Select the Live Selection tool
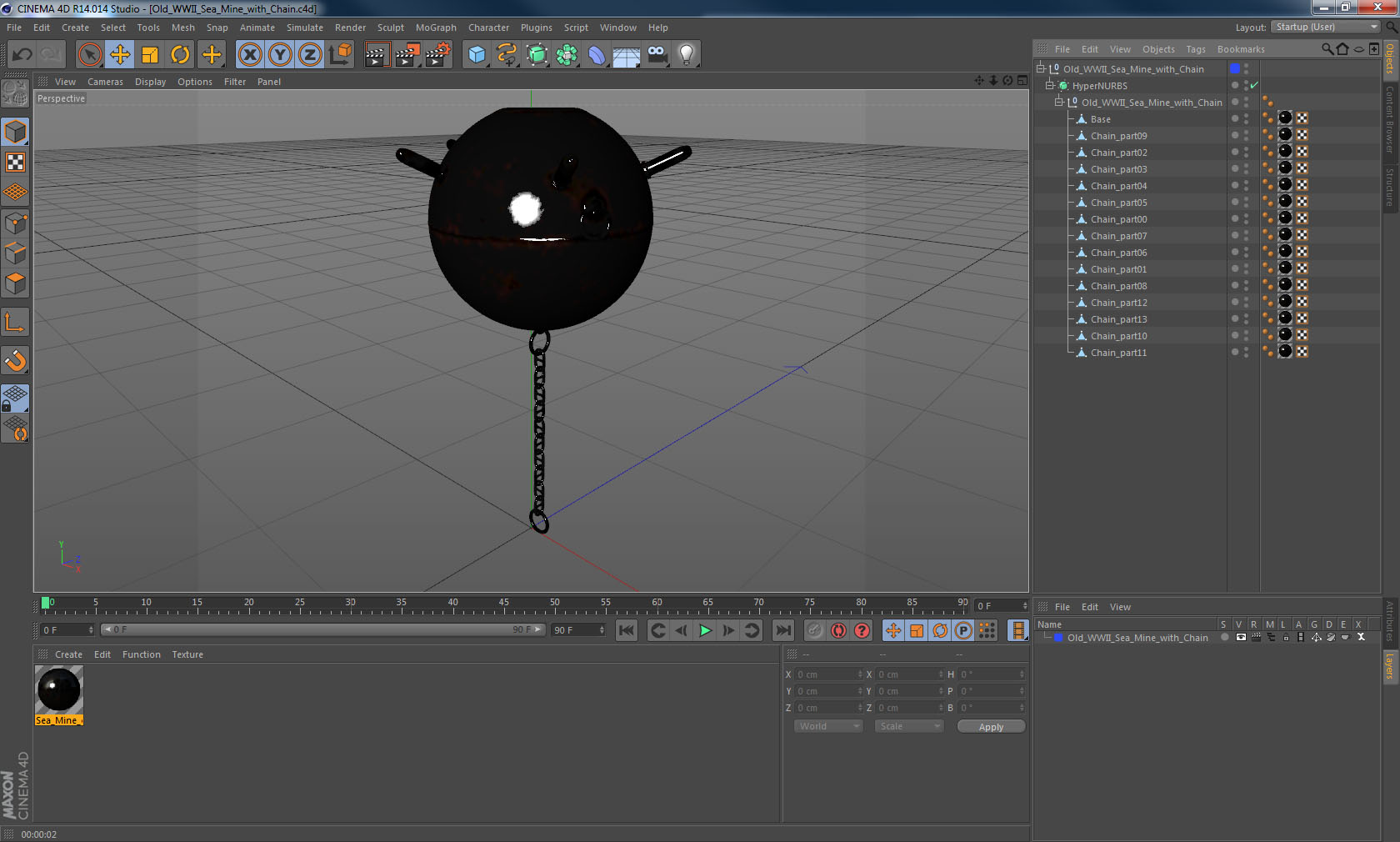 (x=89, y=55)
